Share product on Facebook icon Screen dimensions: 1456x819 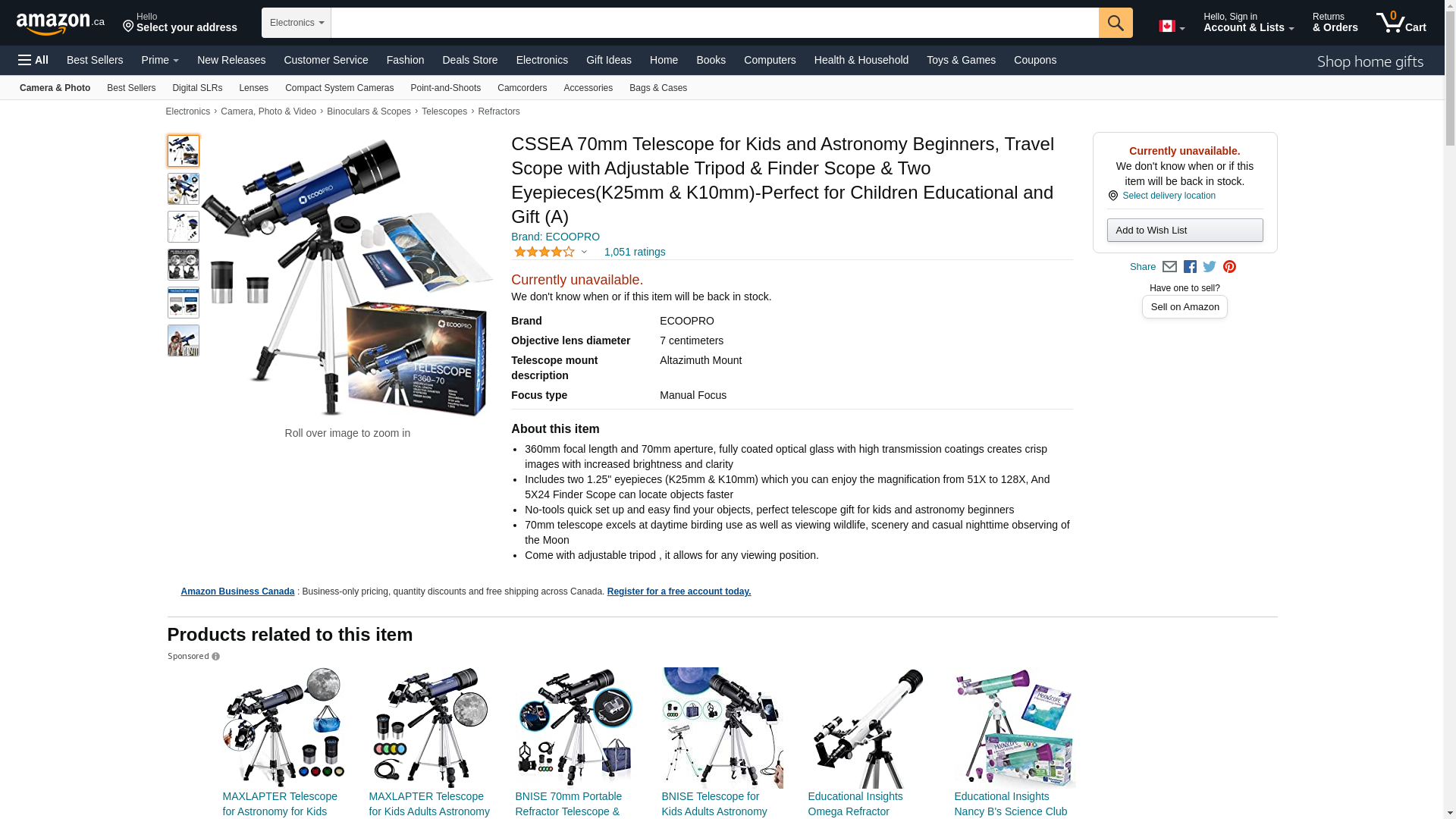(x=1190, y=267)
